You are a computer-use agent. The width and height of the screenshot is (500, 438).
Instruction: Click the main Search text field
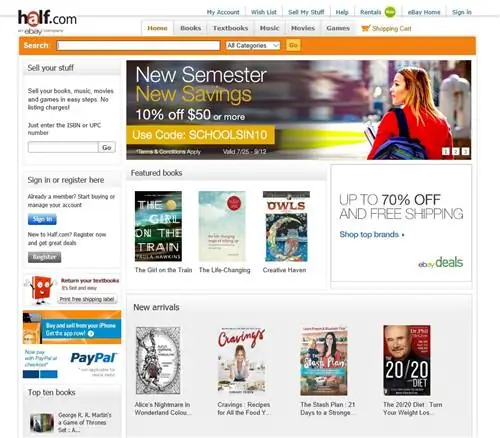click(138, 45)
